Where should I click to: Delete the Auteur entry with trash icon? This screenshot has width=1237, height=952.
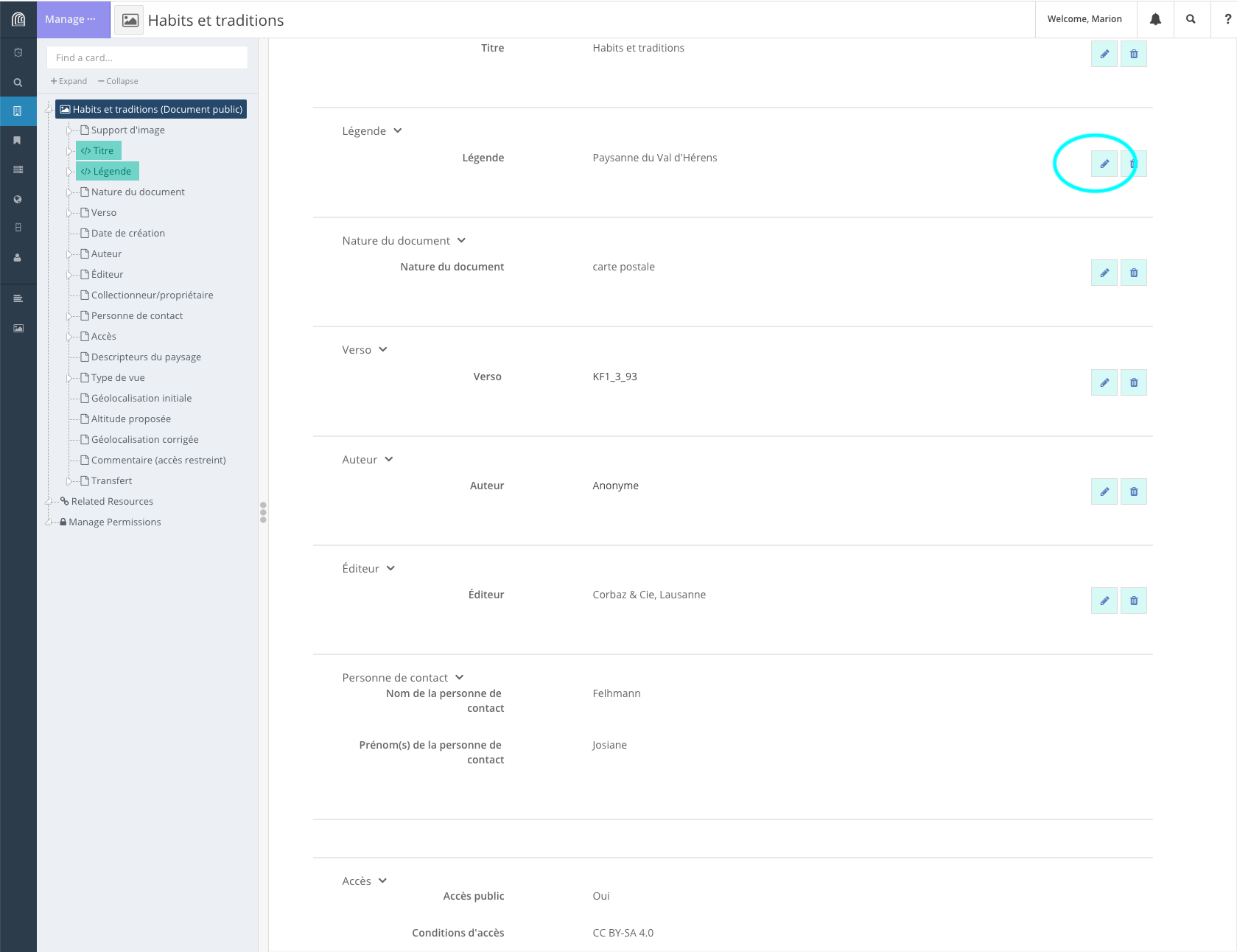tap(1133, 491)
